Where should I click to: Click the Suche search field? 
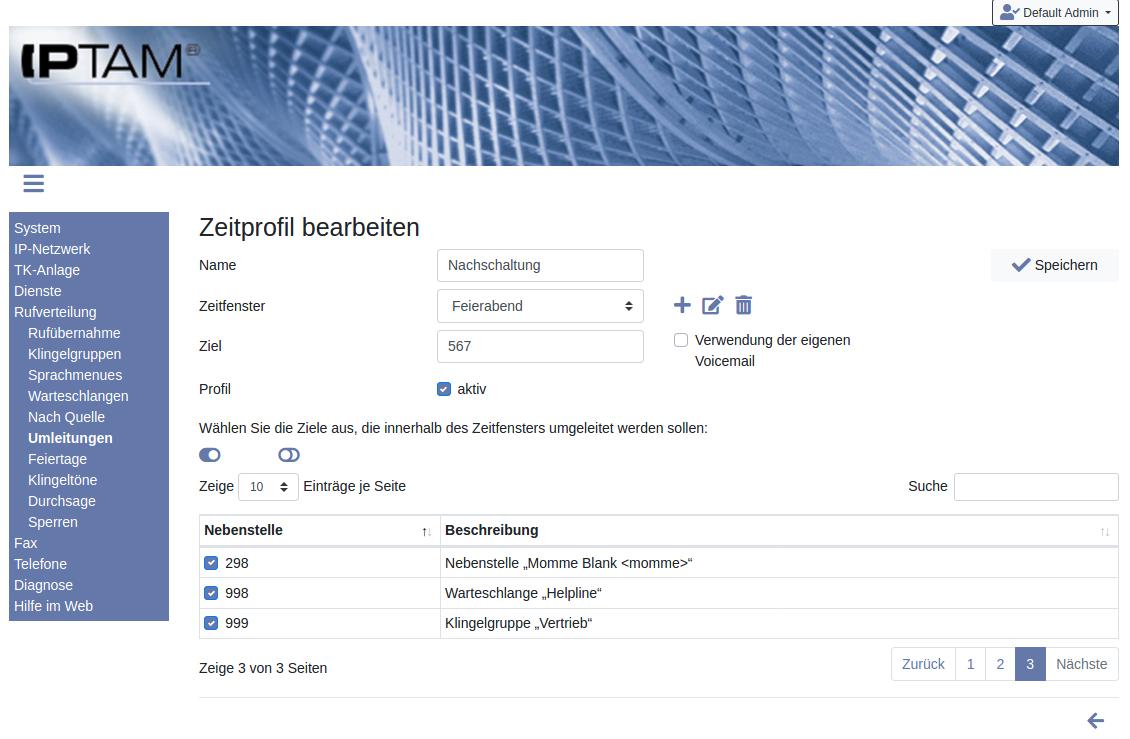click(x=1035, y=487)
